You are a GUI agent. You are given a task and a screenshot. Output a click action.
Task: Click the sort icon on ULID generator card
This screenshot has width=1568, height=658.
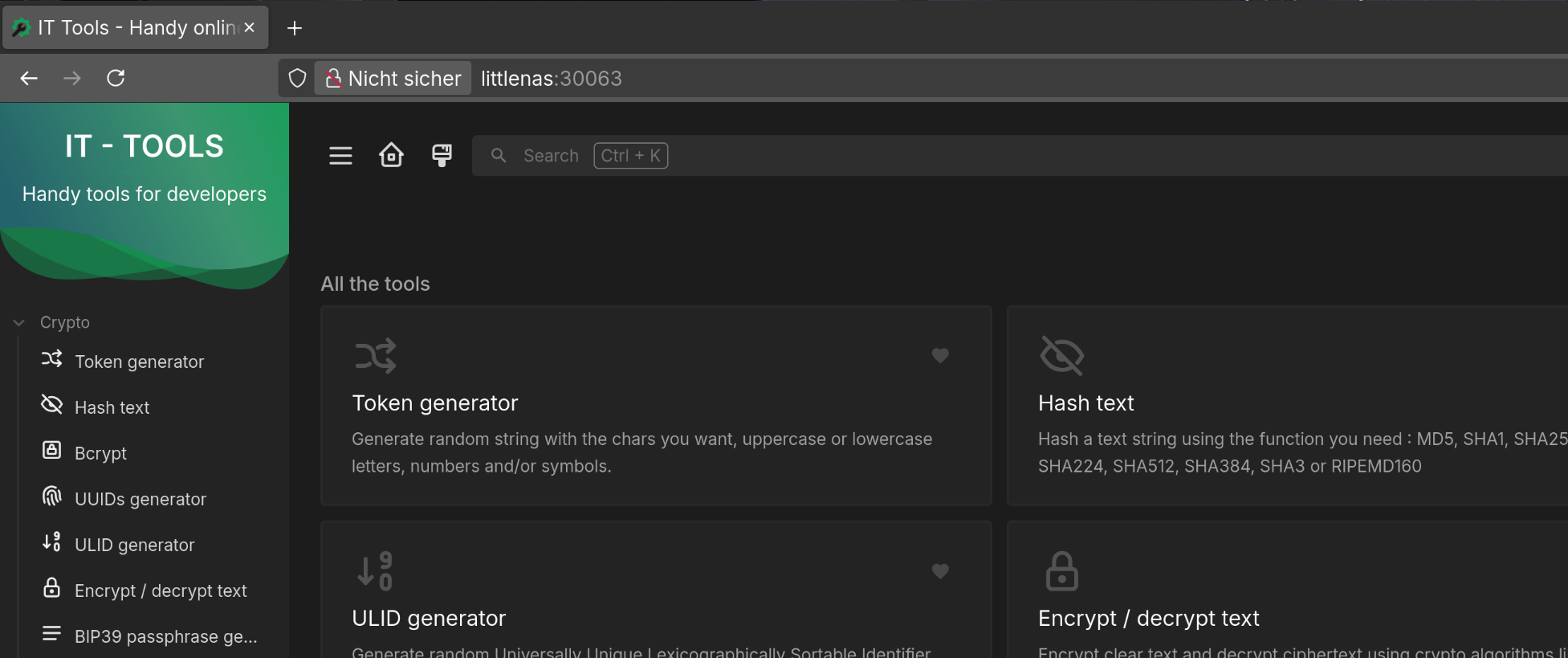(x=376, y=571)
